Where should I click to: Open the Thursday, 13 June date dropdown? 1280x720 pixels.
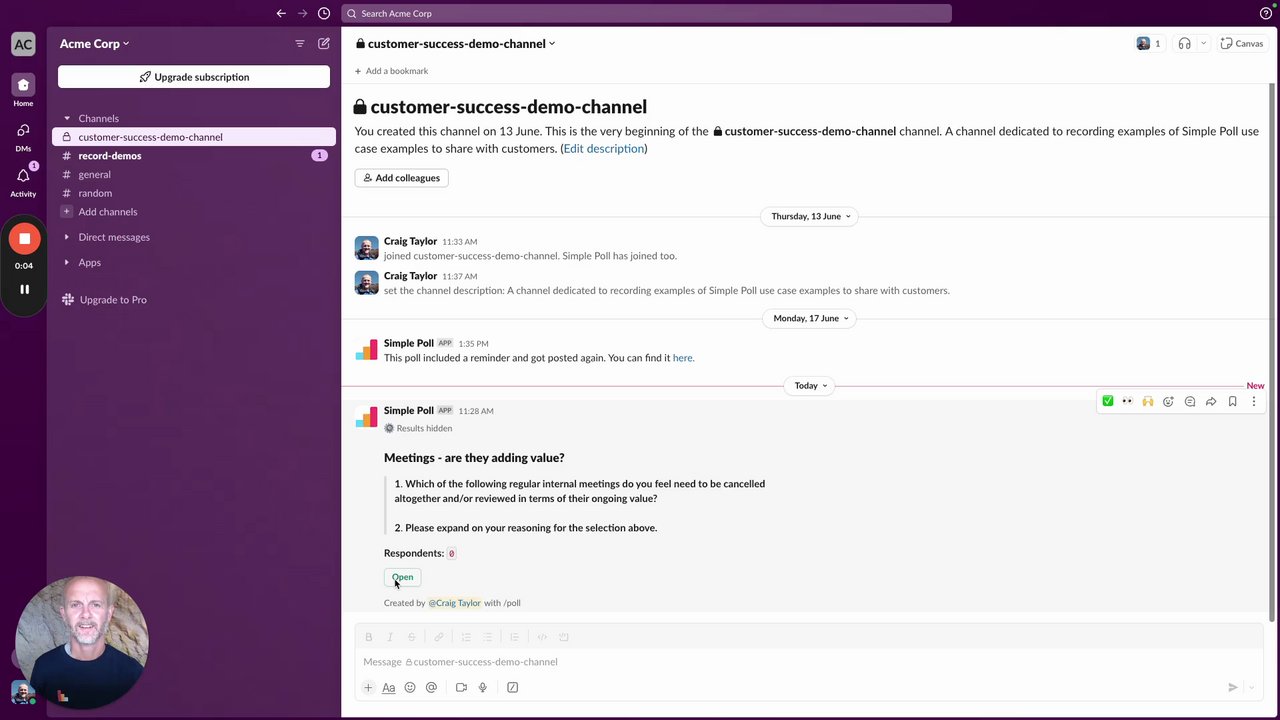pos(811,216)
